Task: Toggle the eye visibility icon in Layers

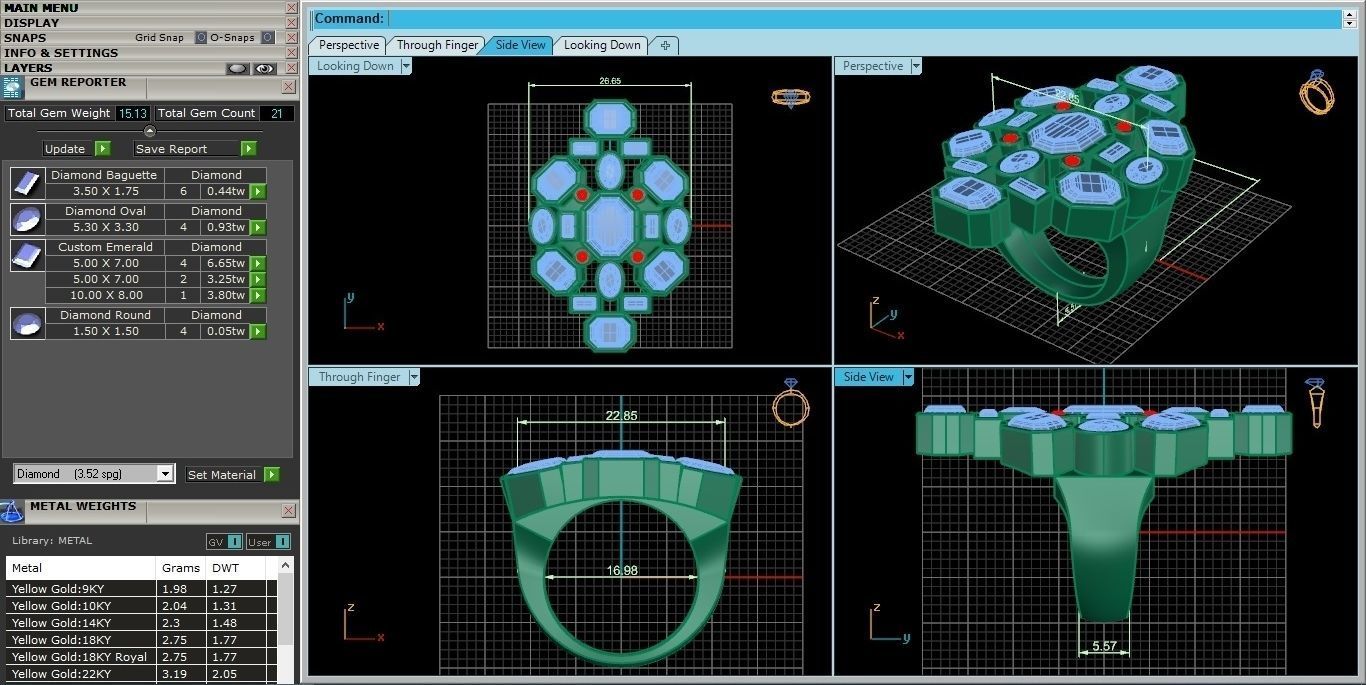Action: (x=264, y=68)
